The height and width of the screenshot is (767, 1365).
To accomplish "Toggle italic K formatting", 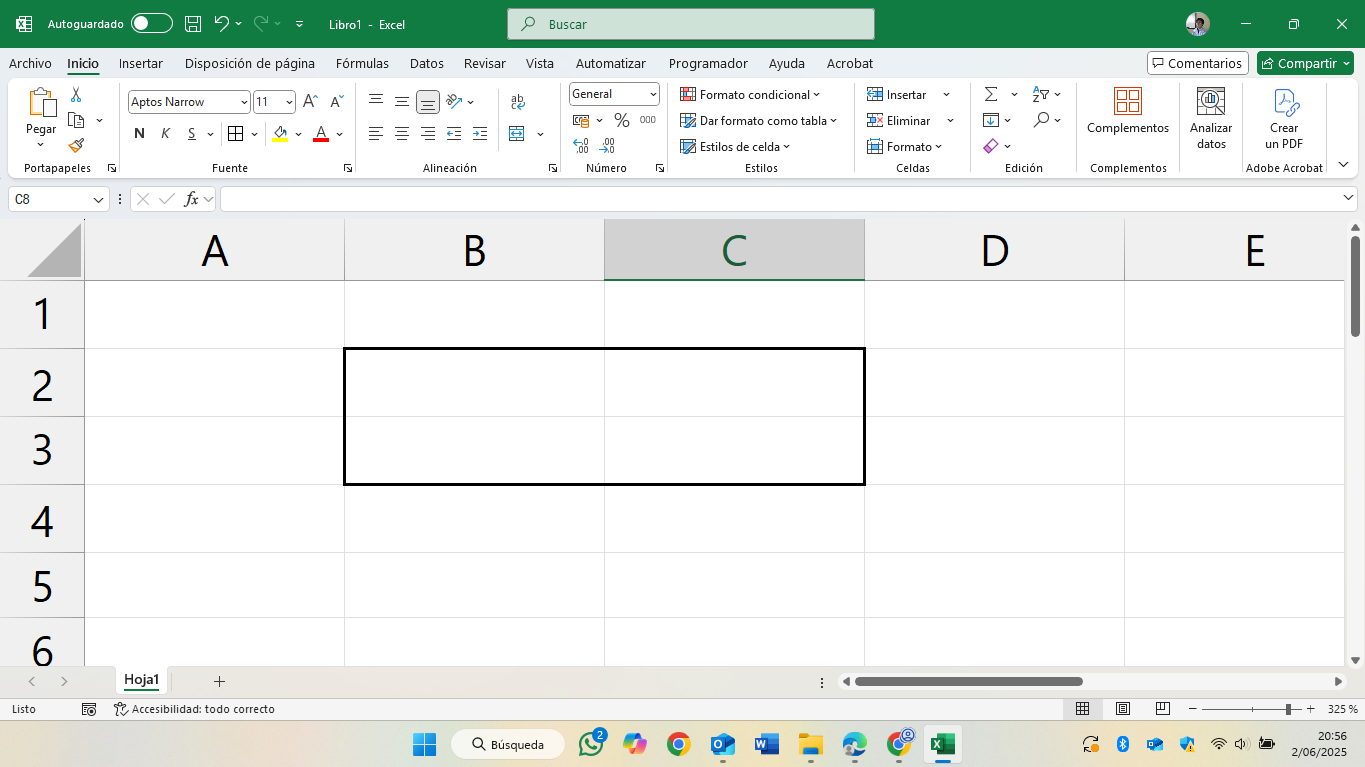I will [x=166, y=133].
